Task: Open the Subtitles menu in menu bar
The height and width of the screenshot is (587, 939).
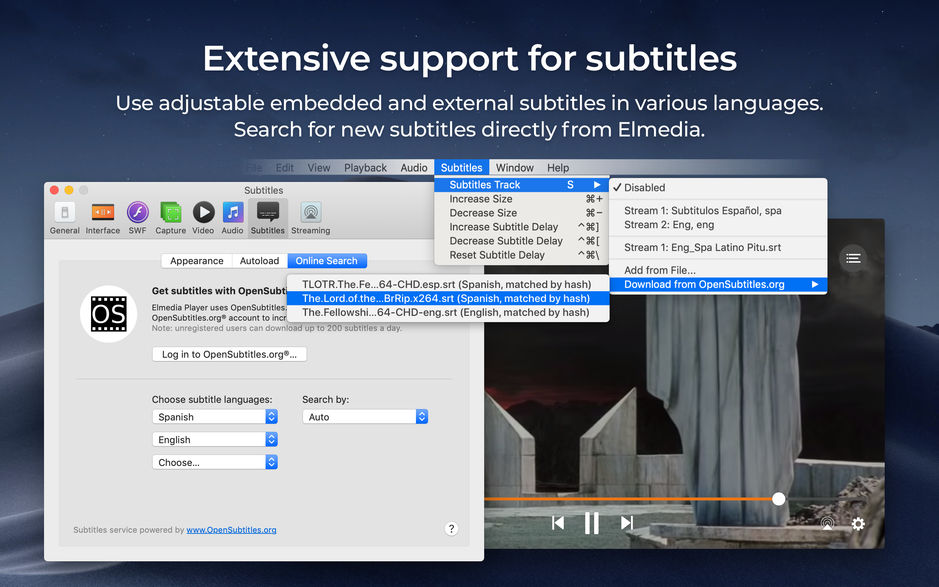Action: pyautogui.click(x=461, y=167)
